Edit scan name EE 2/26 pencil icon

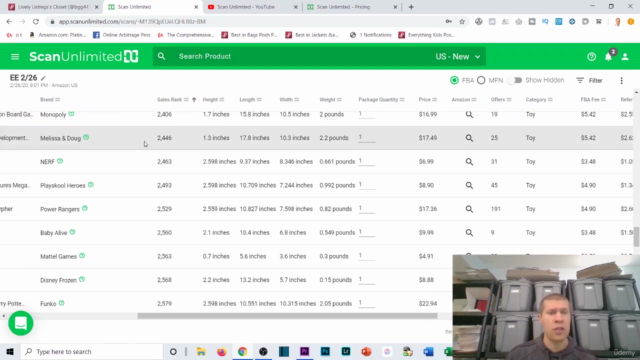tap(43, 78)
